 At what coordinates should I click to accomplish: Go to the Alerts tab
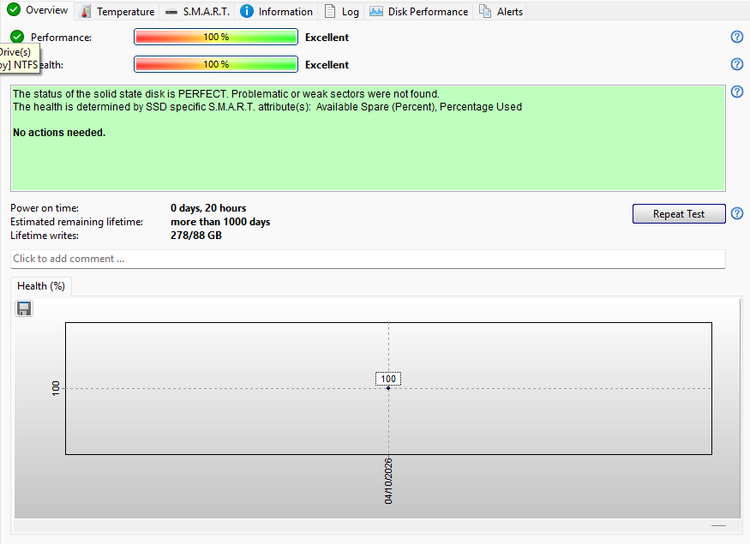click(500, 11)
